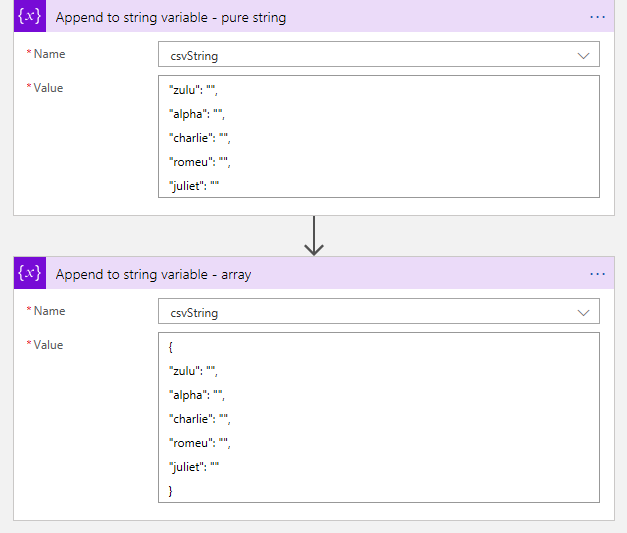The width and height of the screenshot is (627, 533).
Task: Click the Value label in the array action
Action: [48, 345]
